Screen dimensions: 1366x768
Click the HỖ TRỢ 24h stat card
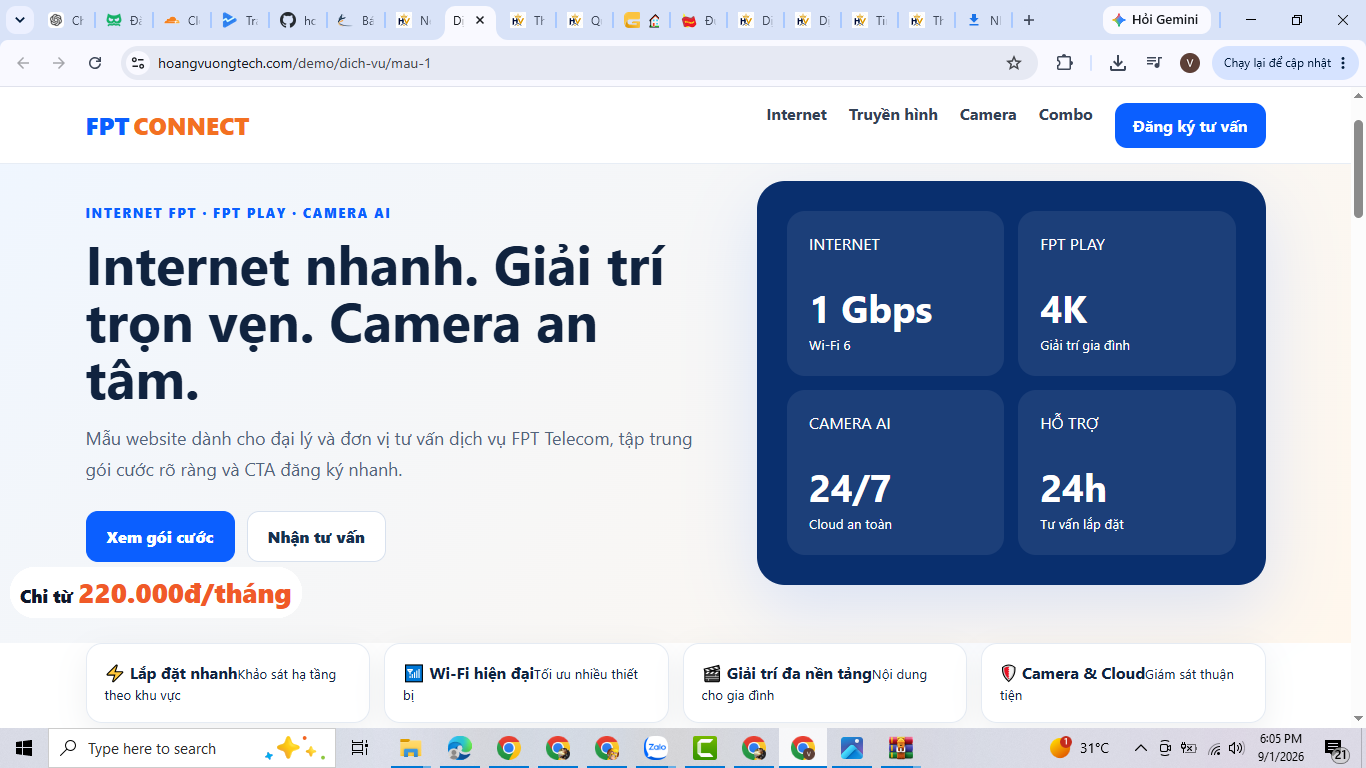pyautogui.click(x=1127, y=472)
